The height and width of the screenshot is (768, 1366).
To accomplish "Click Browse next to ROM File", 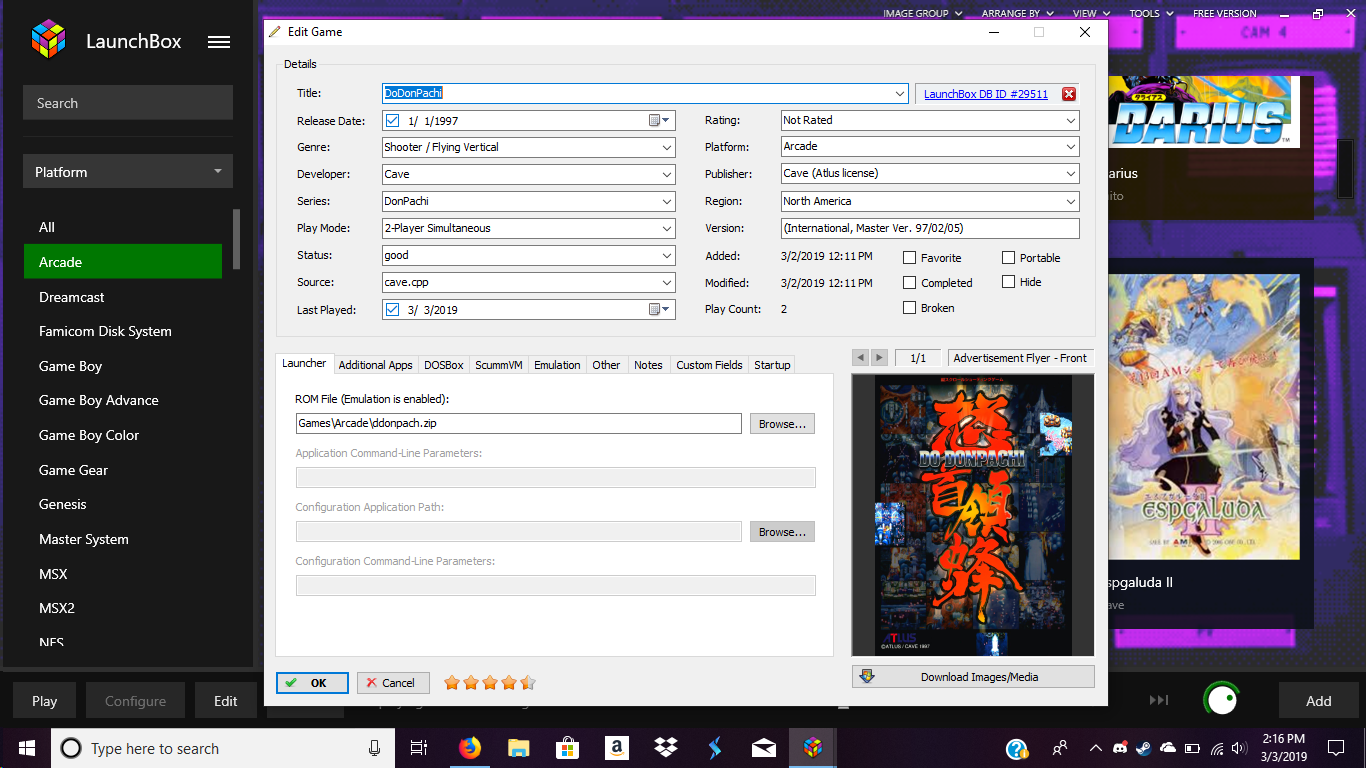I will click(x=782, y=424).
